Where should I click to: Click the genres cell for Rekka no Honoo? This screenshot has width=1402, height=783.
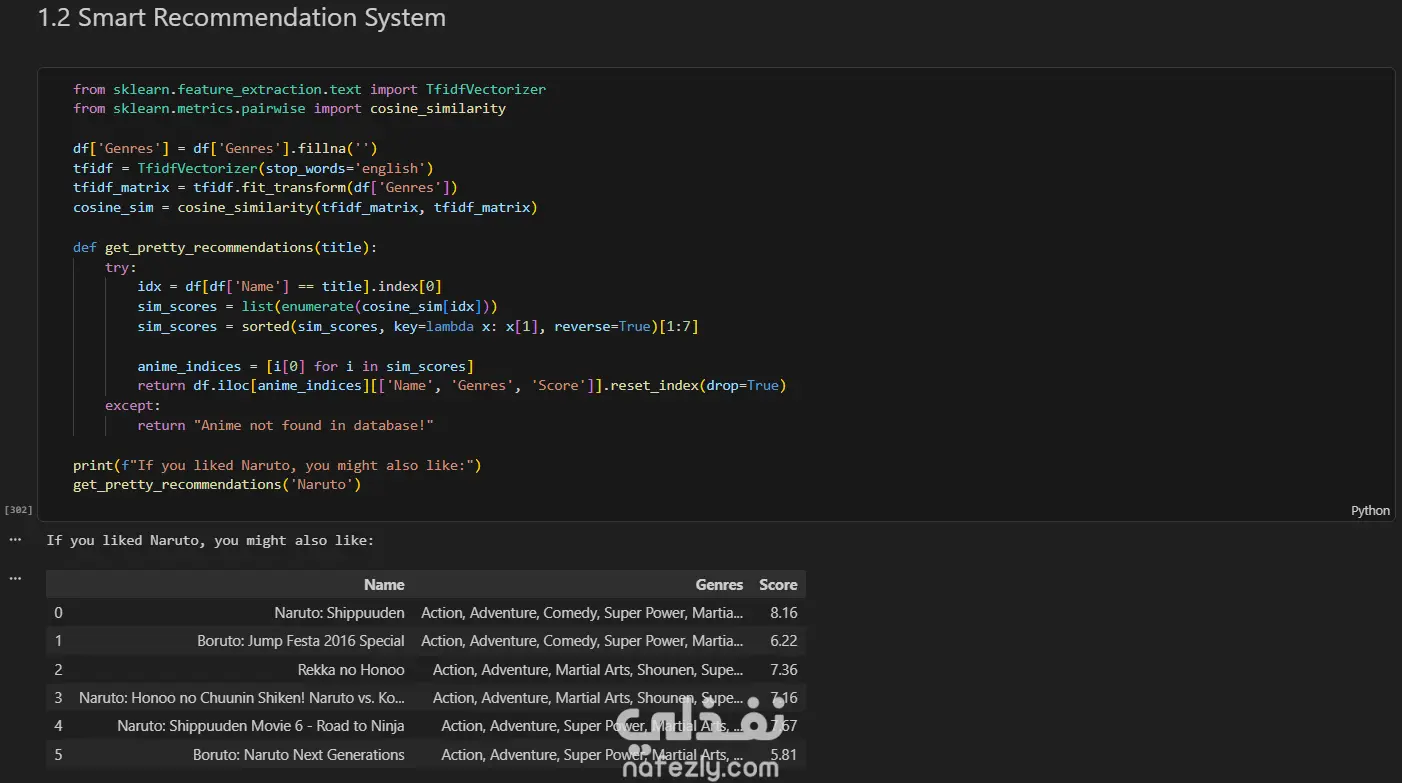pos(588,670)
